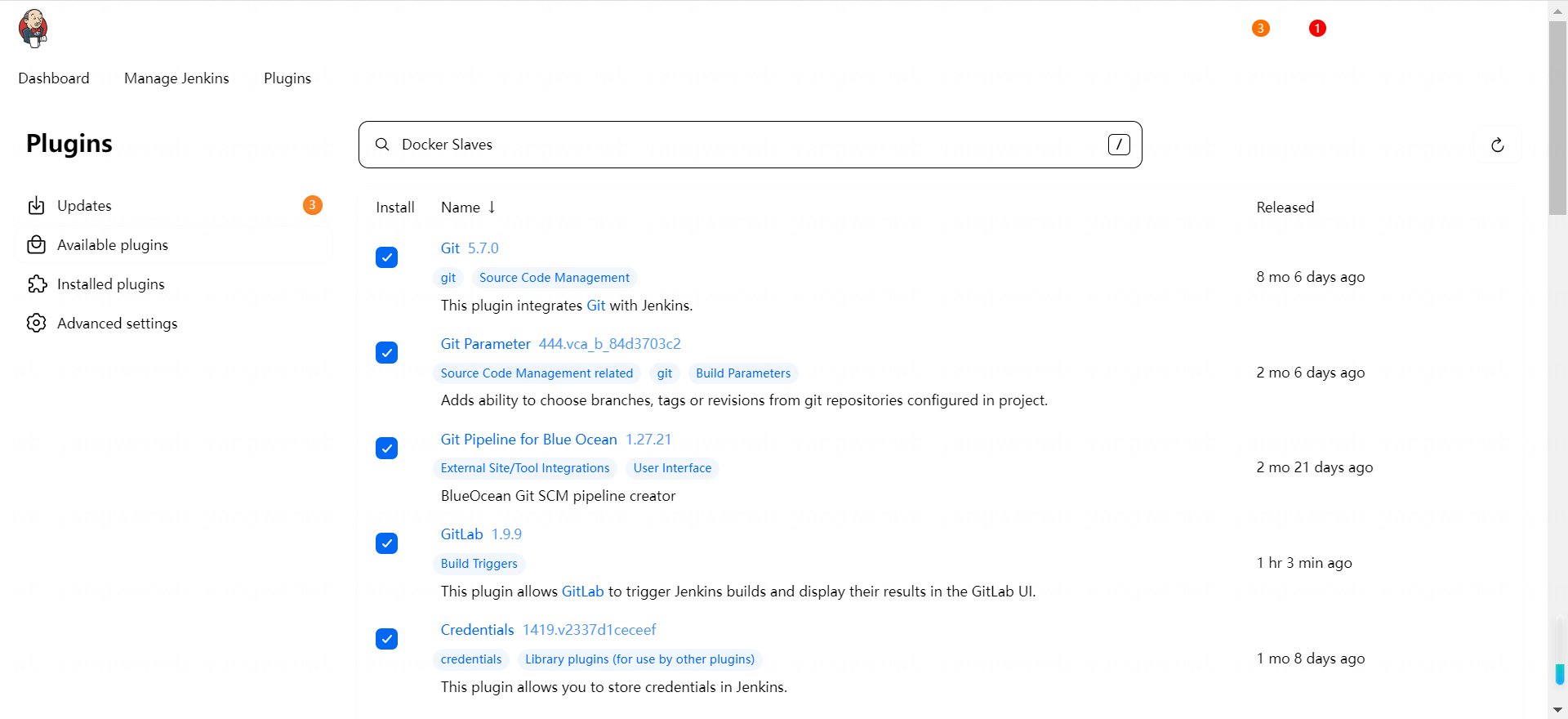Open the Git Parameter plugin link
Image resolution: width=1568 pixels, height=719 pixels.
pyautogui.click(x=486, y=344)
